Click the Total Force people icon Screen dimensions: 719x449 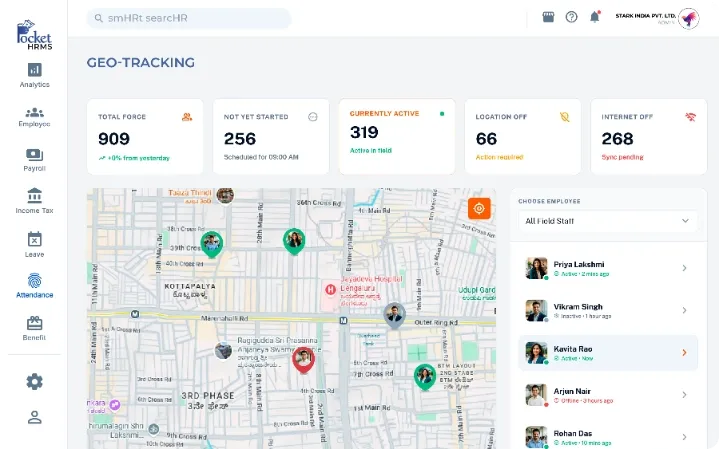point(187,117)
